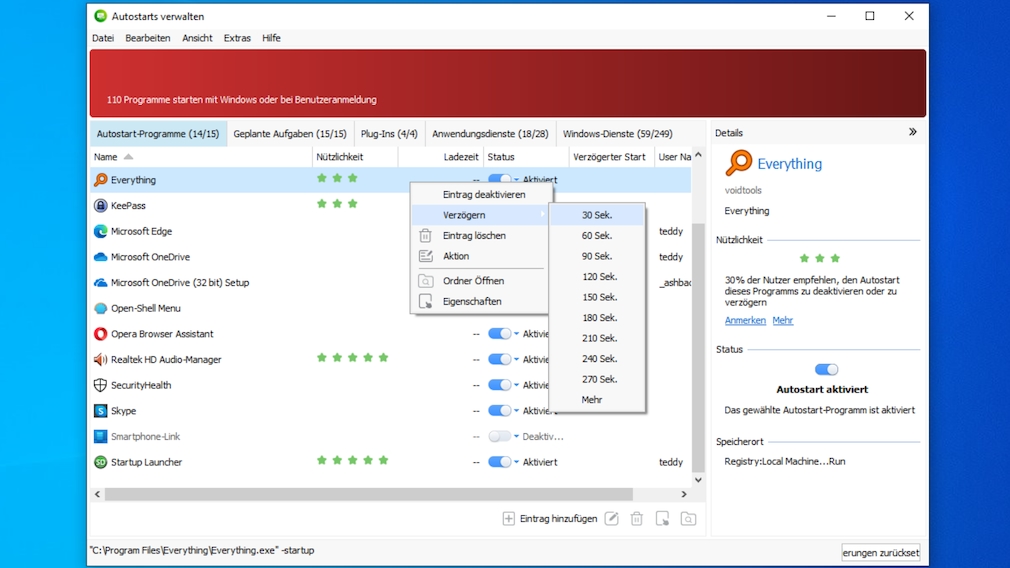The height and width of the screenshot is (568, 1010).
Task: Click the vertical scrollbar down arrow
Action: pos(698,480)
